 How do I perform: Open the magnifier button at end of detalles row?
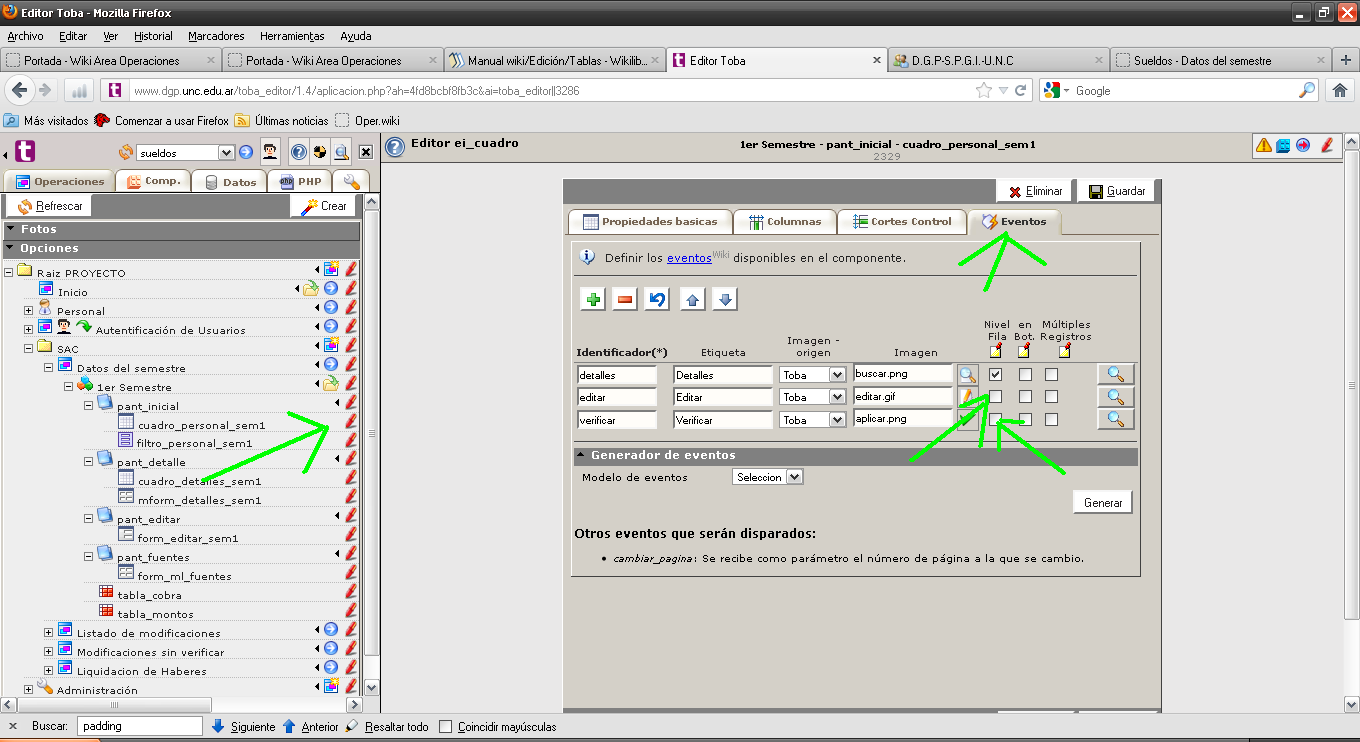click(1115, 374)
